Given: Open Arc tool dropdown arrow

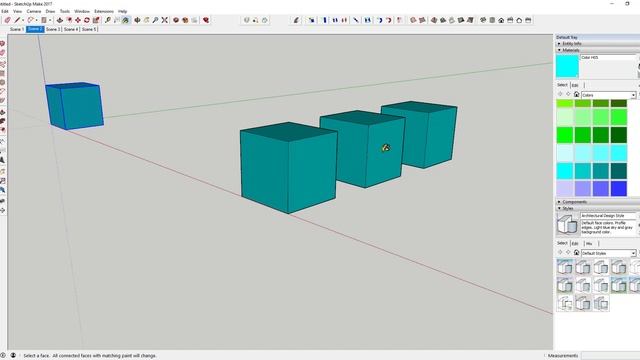Looking at the screenshot, I should click(36, 20).
